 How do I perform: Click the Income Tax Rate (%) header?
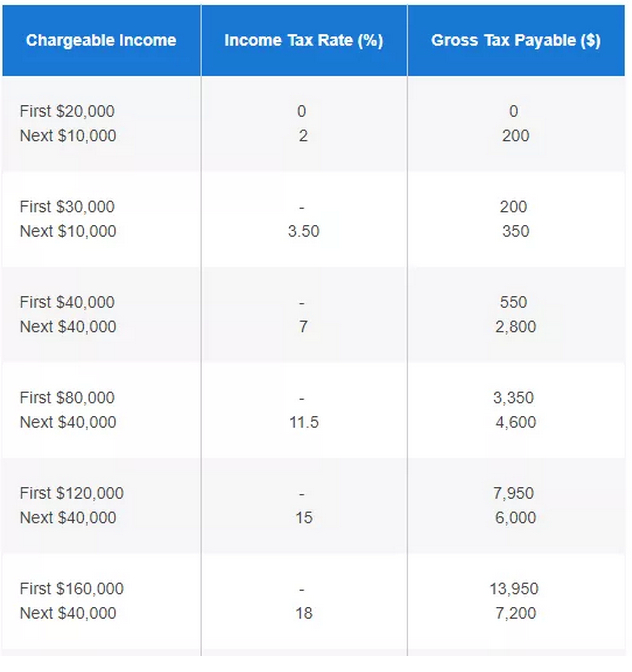pyautogui.click(x=303, y=41)
